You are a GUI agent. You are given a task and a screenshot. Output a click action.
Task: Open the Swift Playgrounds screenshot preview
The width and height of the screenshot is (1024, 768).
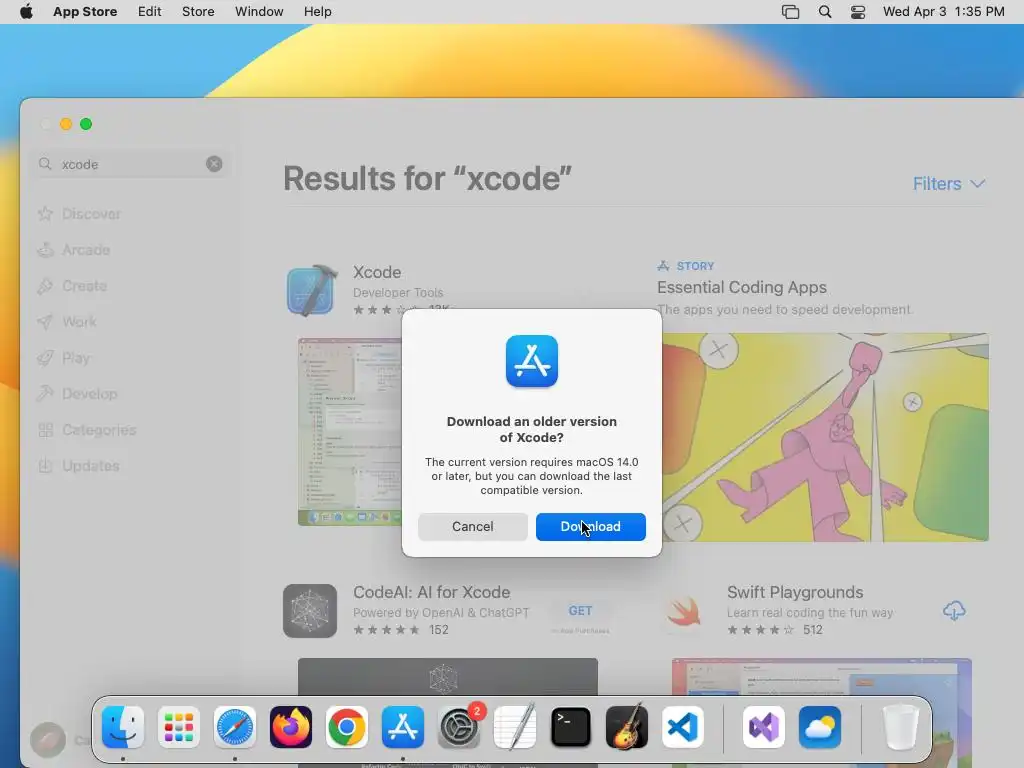822,677
